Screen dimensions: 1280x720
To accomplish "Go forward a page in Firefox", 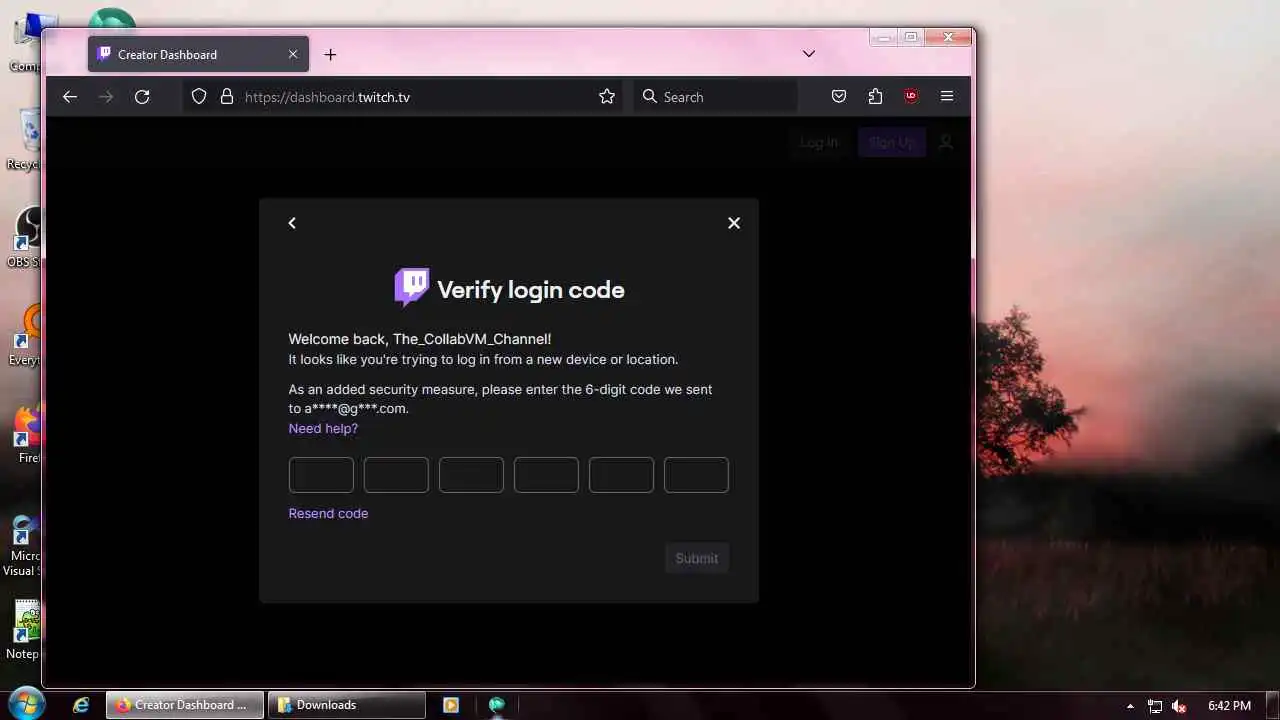I will (106, 97).
